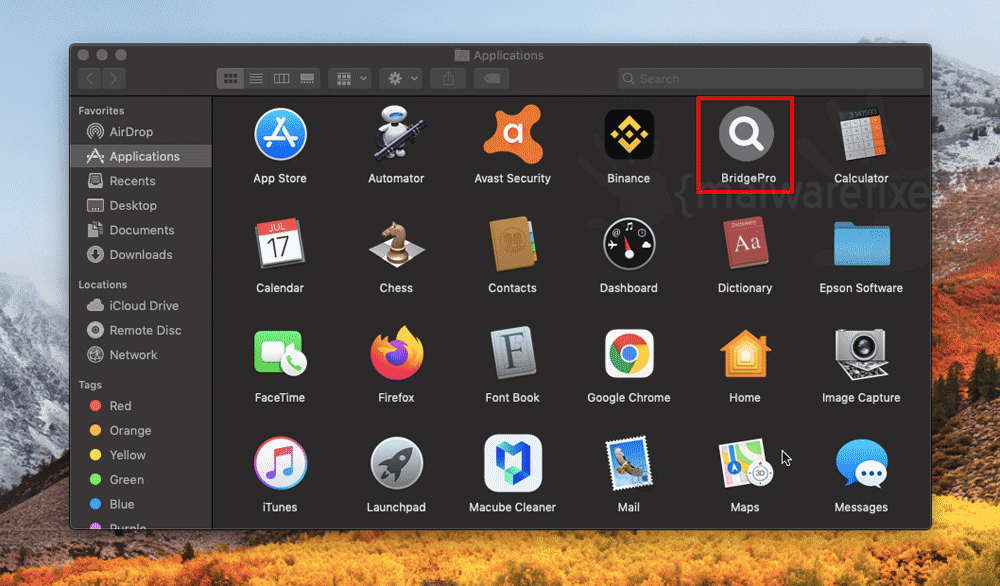Go forward with the right arrow
Viewport: 1000px width, 586px height.
point(114,78)
